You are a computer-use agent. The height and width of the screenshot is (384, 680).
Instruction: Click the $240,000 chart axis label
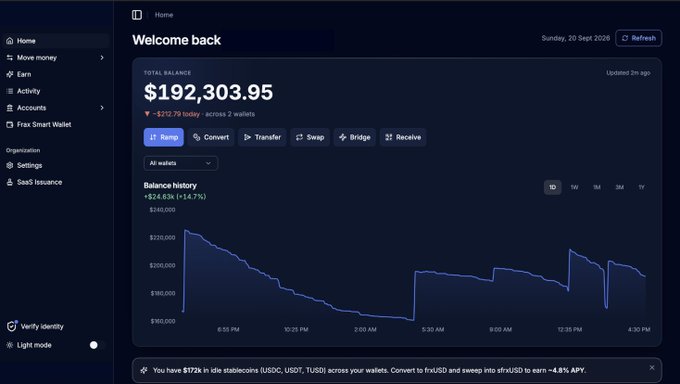click(x=162, y=210)
